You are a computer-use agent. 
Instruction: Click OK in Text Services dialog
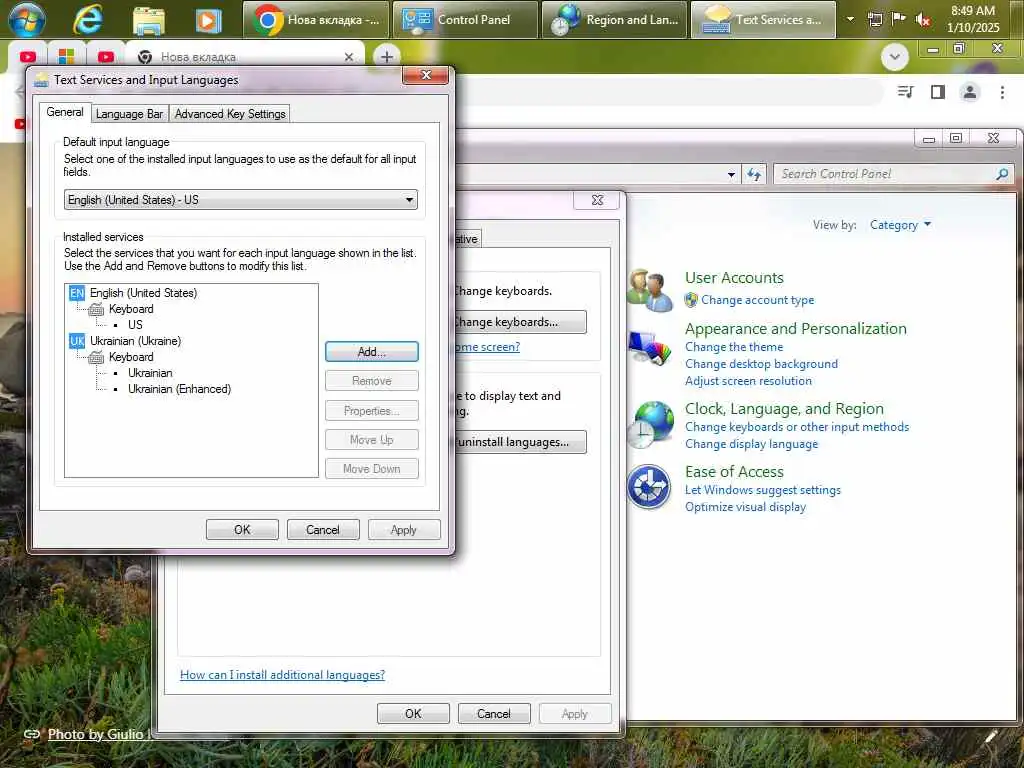pos(242,530)
